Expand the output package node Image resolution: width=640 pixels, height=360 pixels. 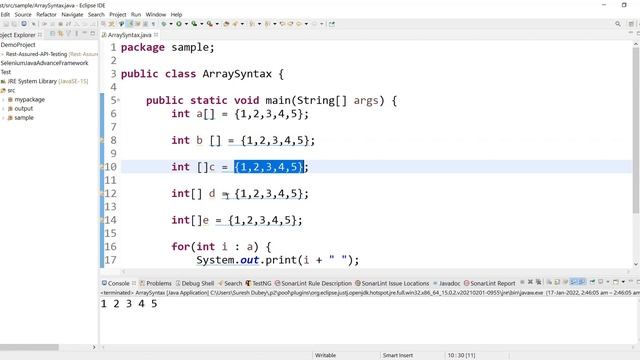pyautogui.click(x=4, y=109)
